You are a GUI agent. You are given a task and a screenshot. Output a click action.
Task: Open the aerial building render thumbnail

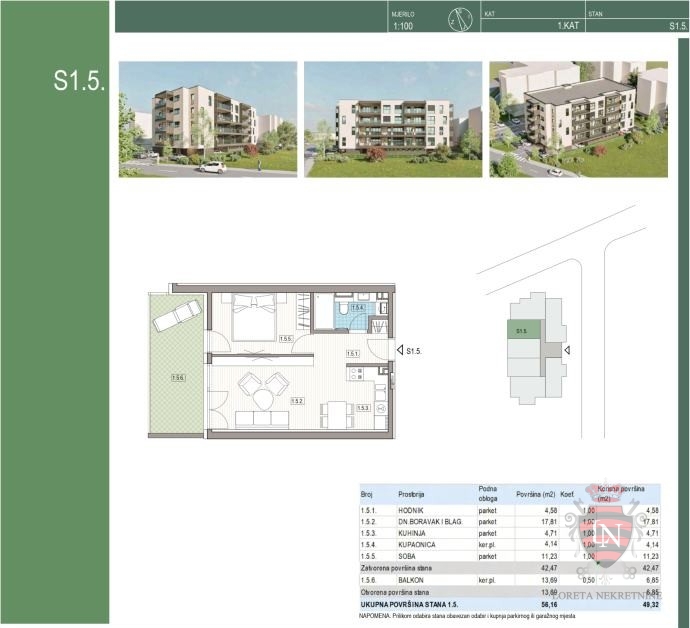[x=578, y=119]
